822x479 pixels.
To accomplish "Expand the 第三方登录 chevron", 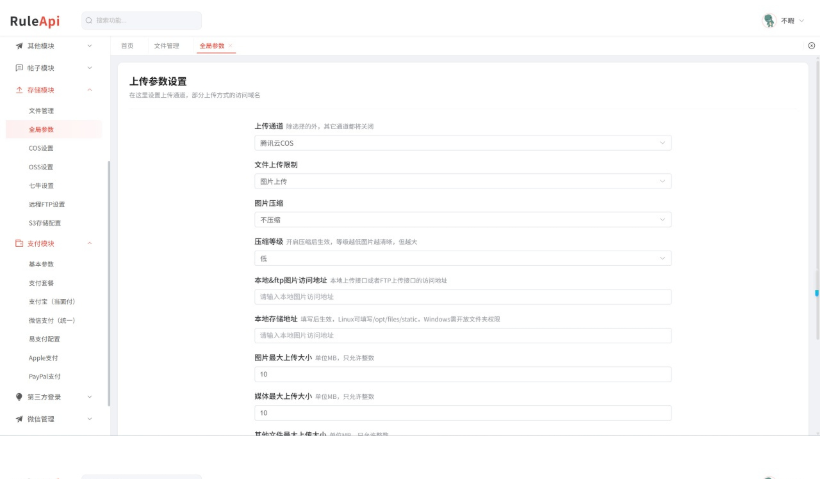I will 90,397.
